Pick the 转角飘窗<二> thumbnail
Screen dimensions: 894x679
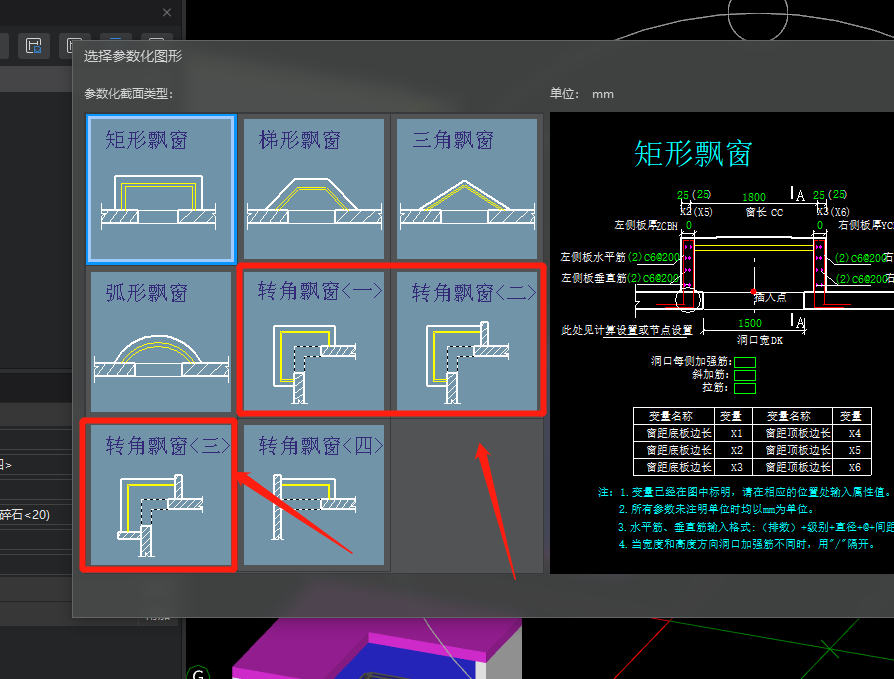467,341
